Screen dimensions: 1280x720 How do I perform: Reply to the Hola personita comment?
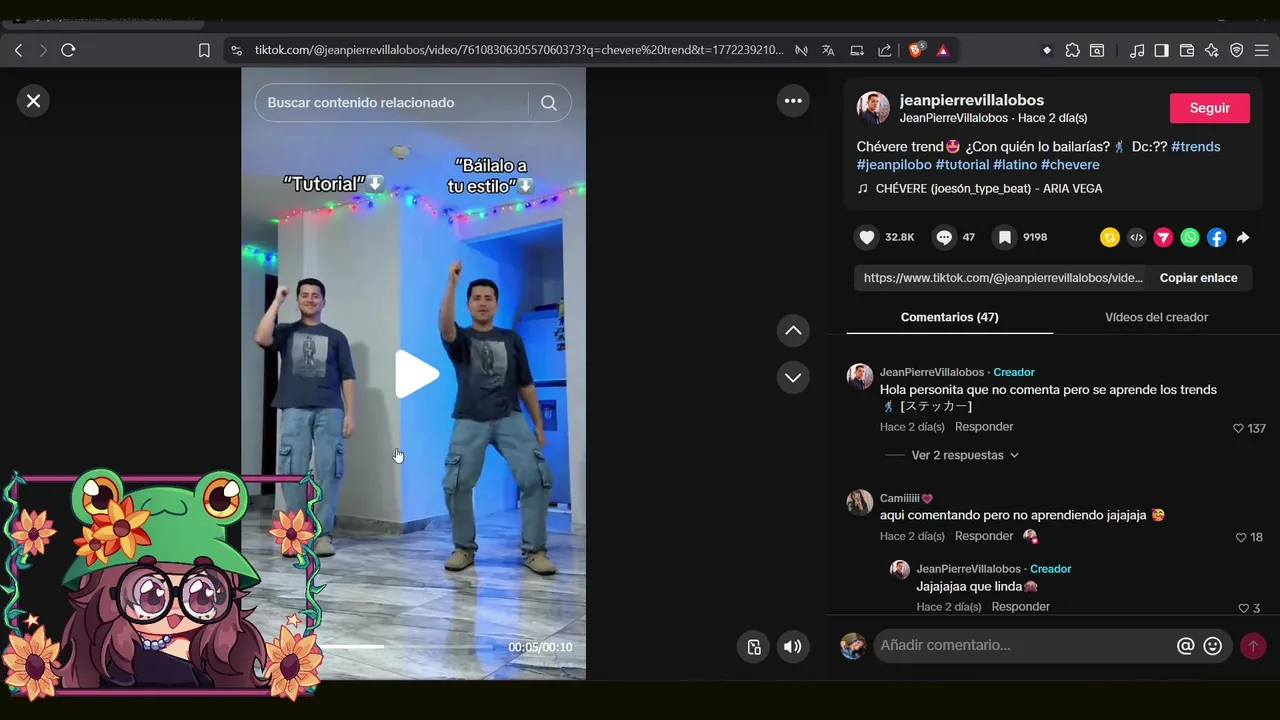[x=984, y=427]
